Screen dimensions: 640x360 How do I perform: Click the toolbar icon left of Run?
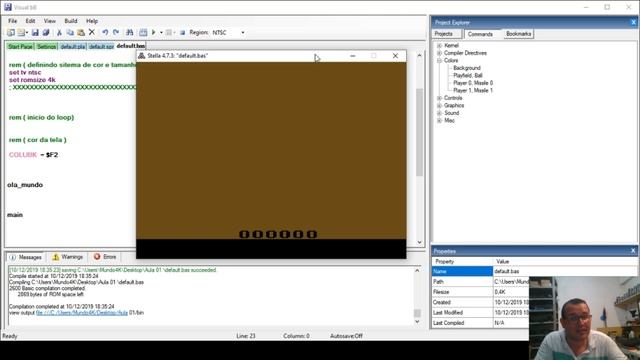(x=143, y=32)
